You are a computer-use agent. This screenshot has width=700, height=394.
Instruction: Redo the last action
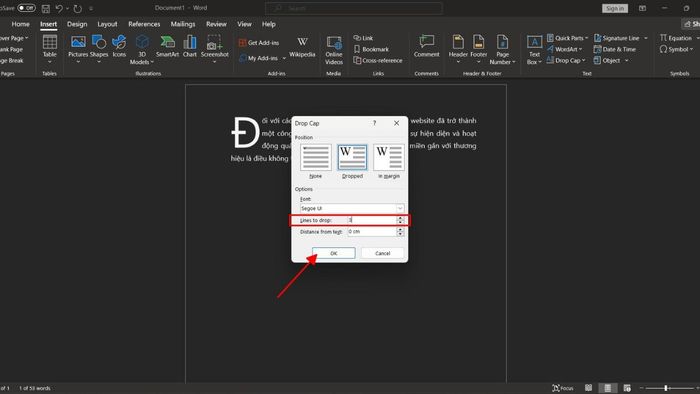coord(77,8)
